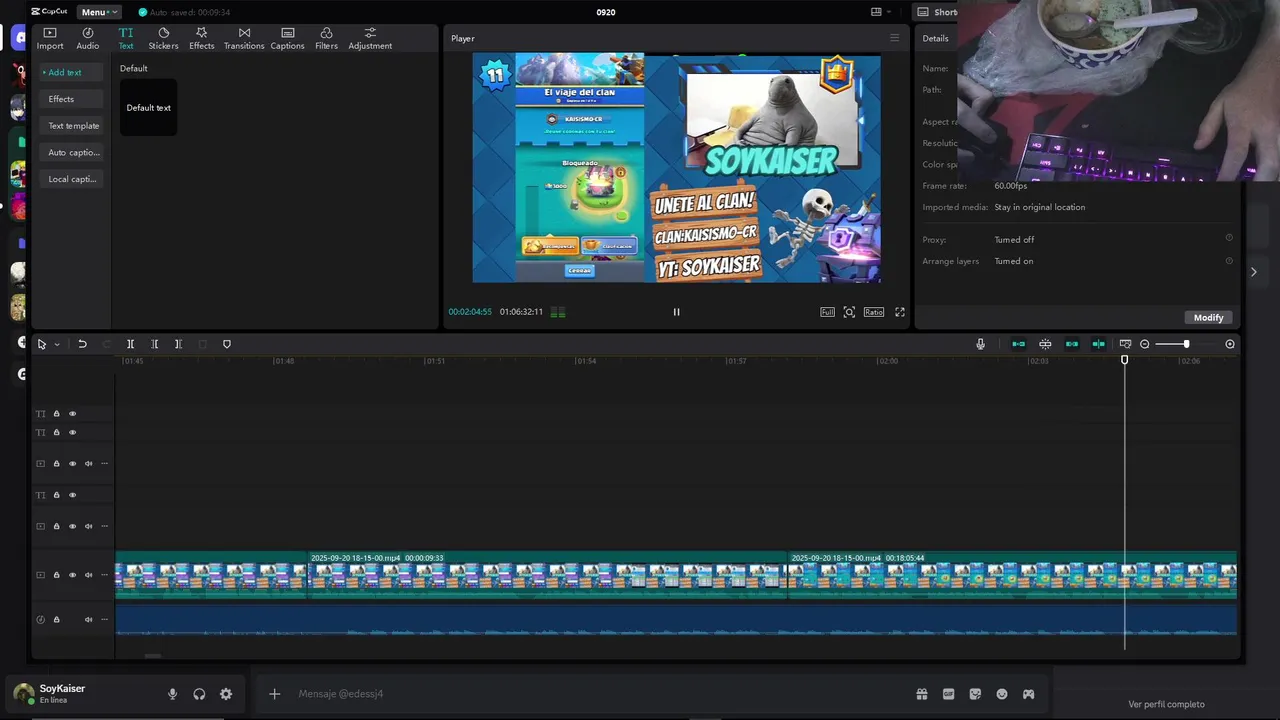Viewport: 1280px width, 720px height.
Task: Add a marker on the timeline
Action: coord(227,344)
